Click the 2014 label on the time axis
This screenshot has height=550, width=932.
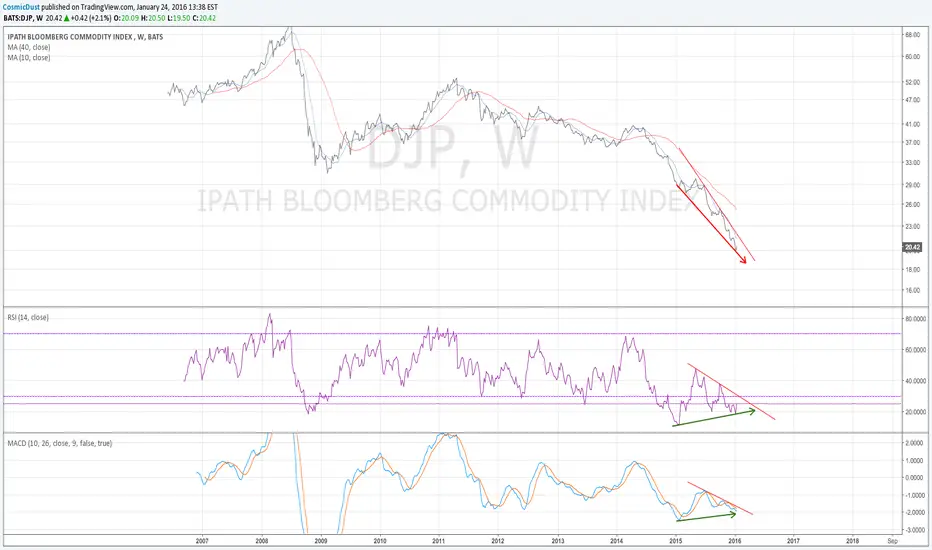point(616,541)
